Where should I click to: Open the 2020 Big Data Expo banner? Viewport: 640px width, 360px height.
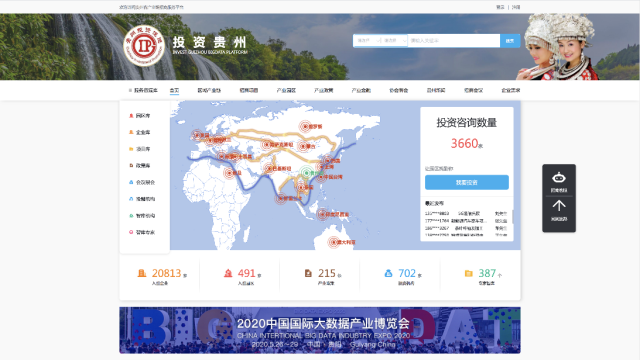(x=320, y=330)
